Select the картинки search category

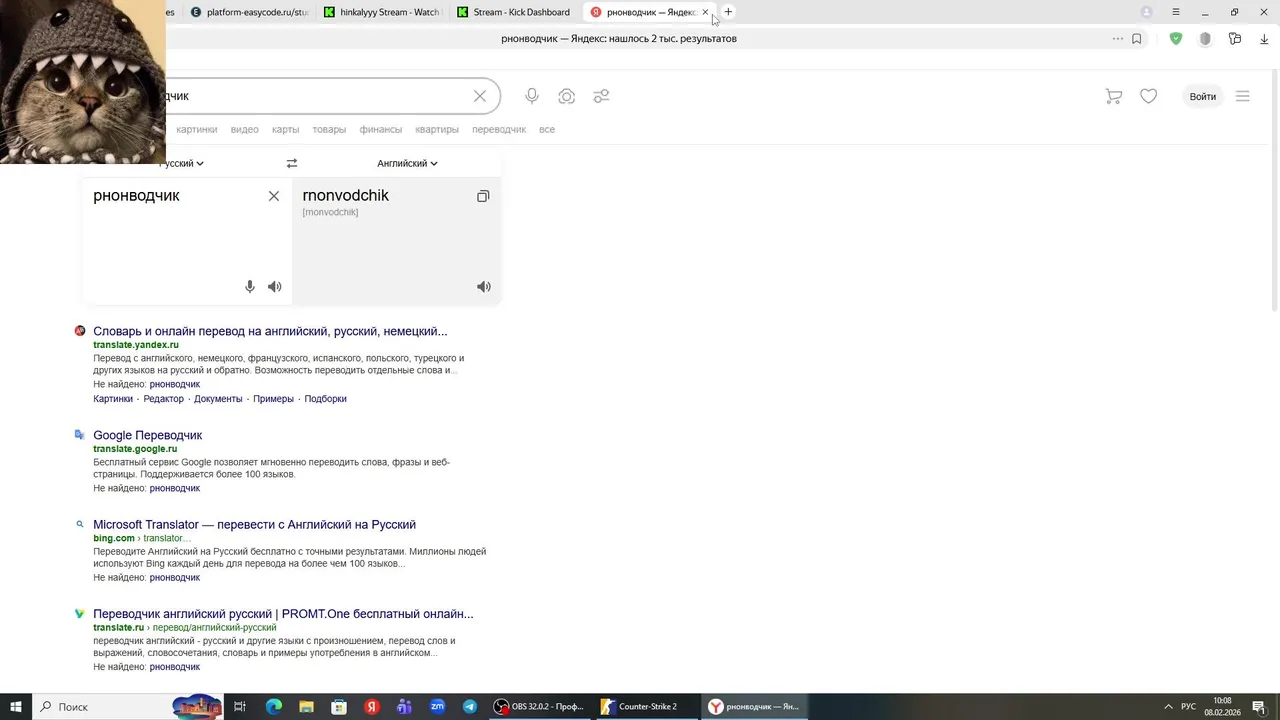coord(197,130)
